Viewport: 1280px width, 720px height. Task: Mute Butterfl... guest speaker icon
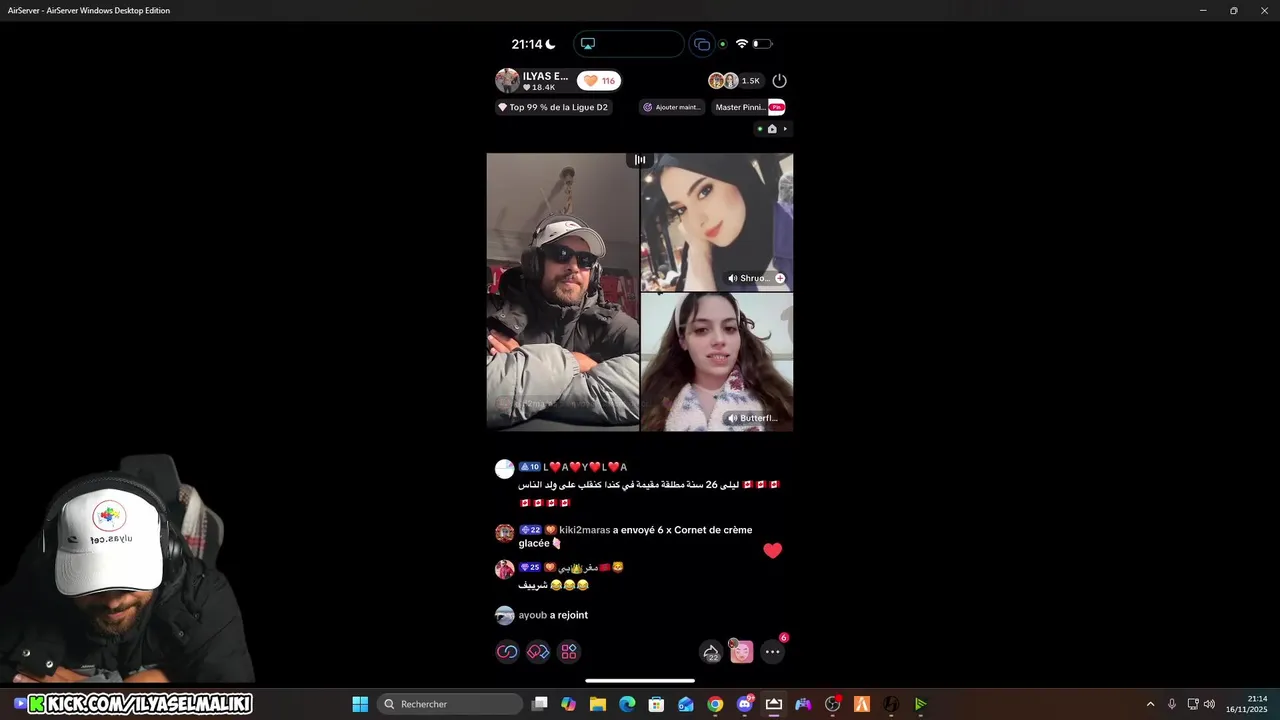(733, 418)
